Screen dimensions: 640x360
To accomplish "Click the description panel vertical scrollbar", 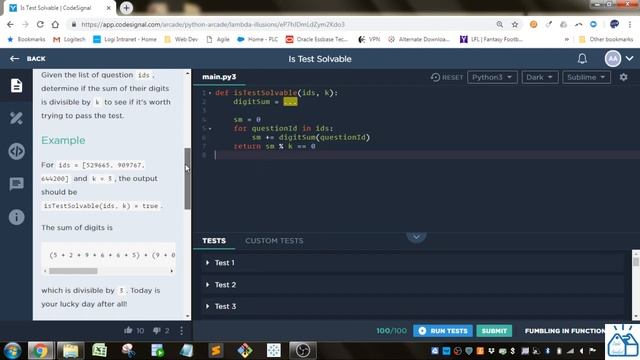I will click(x=188, y=178).
